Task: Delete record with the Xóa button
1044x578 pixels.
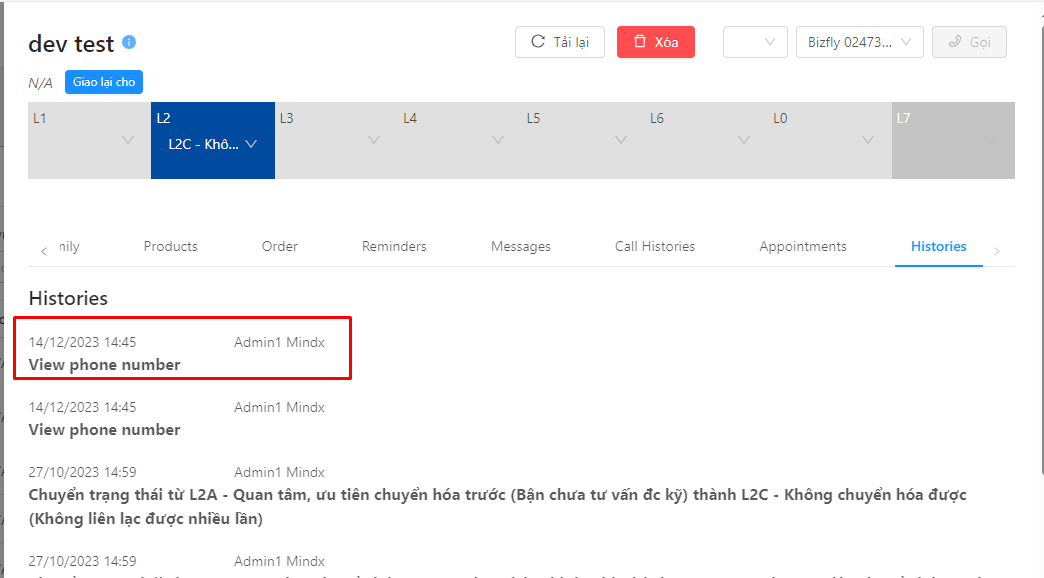Action: pyautogui.click(x=656, y=42)
